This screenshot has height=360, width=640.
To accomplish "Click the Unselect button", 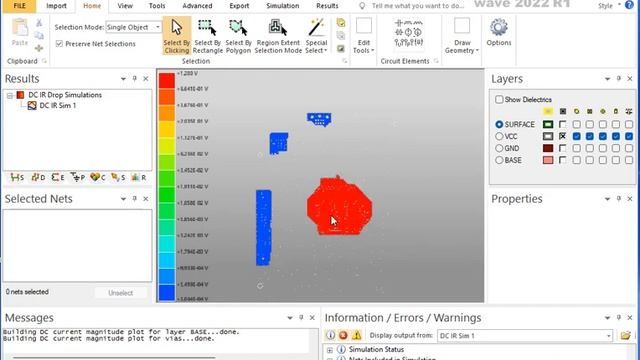I will click(x=120, y=293).
